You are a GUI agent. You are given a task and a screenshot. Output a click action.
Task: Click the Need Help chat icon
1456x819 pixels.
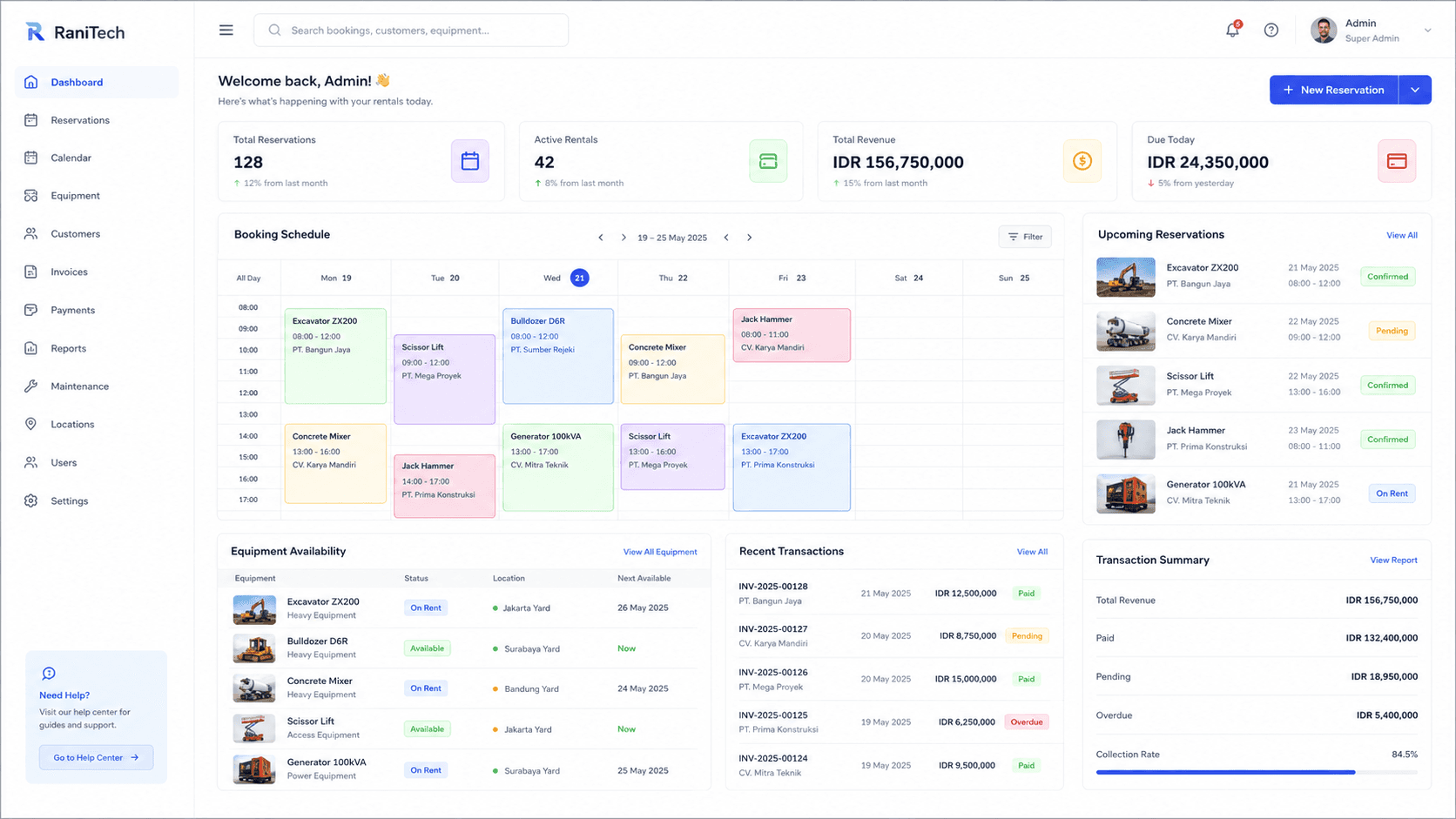(x=49, y=674)
